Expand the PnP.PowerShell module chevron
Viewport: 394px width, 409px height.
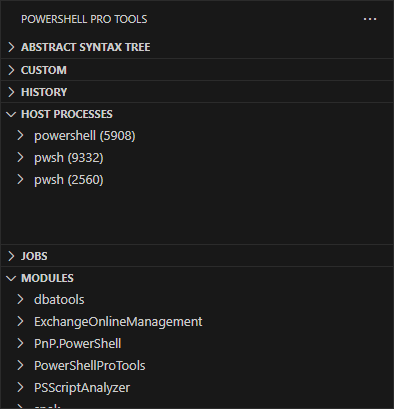pos(20,343)
